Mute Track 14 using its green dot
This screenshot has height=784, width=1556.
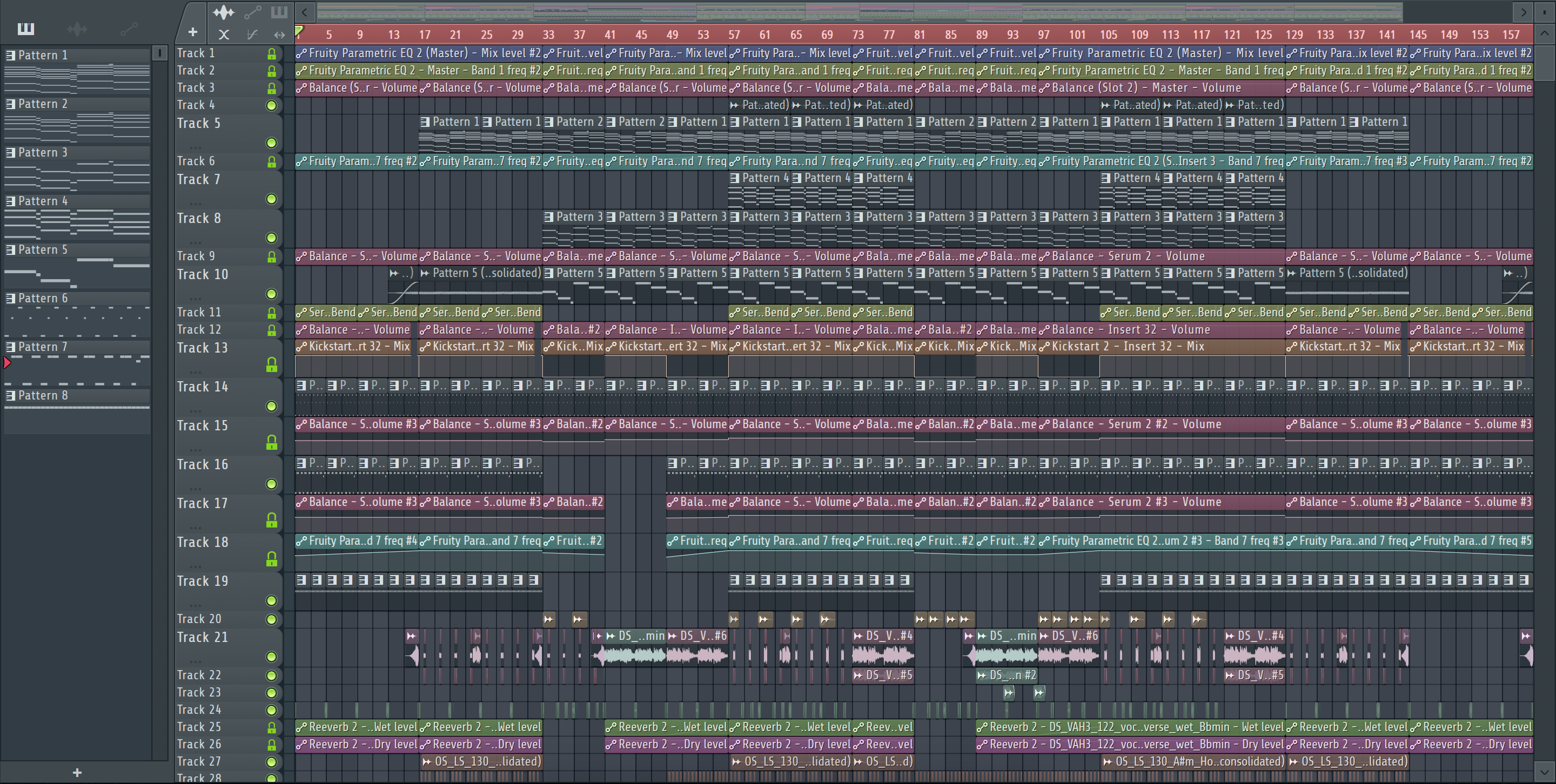point(272,406)
